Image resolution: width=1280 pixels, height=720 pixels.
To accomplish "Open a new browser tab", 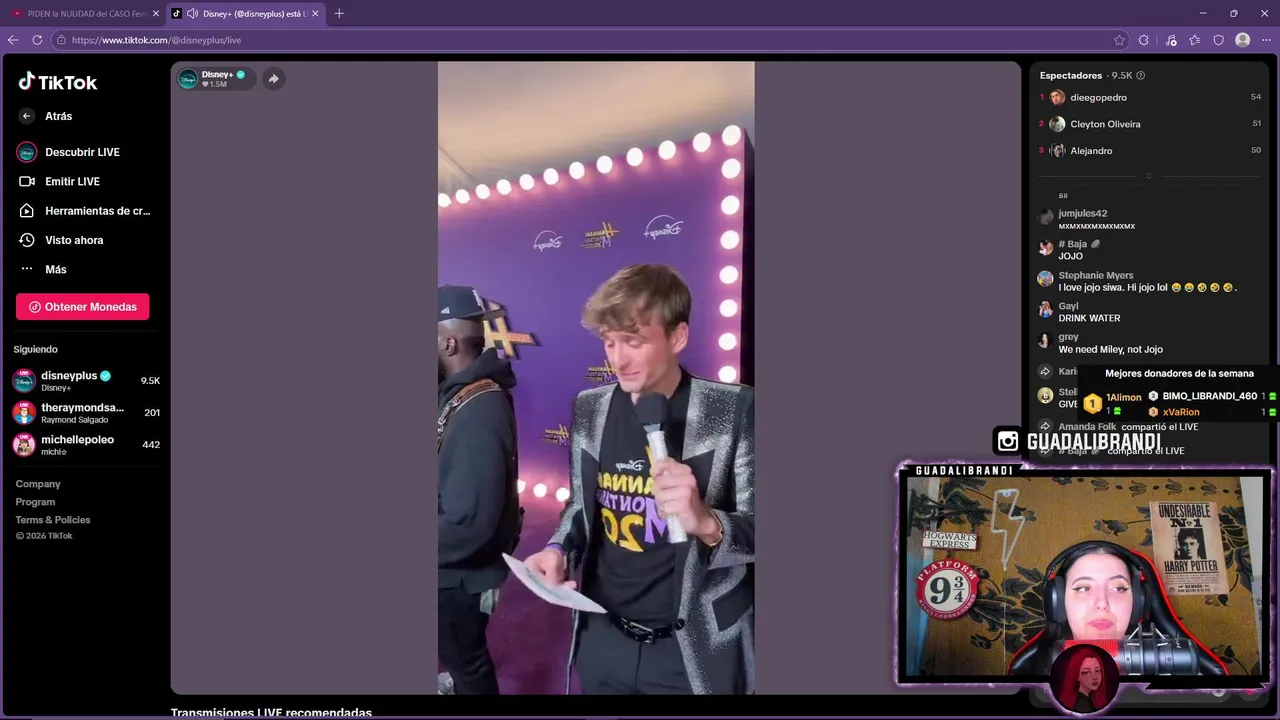I will pyautogui.click(x=339, y=13).
